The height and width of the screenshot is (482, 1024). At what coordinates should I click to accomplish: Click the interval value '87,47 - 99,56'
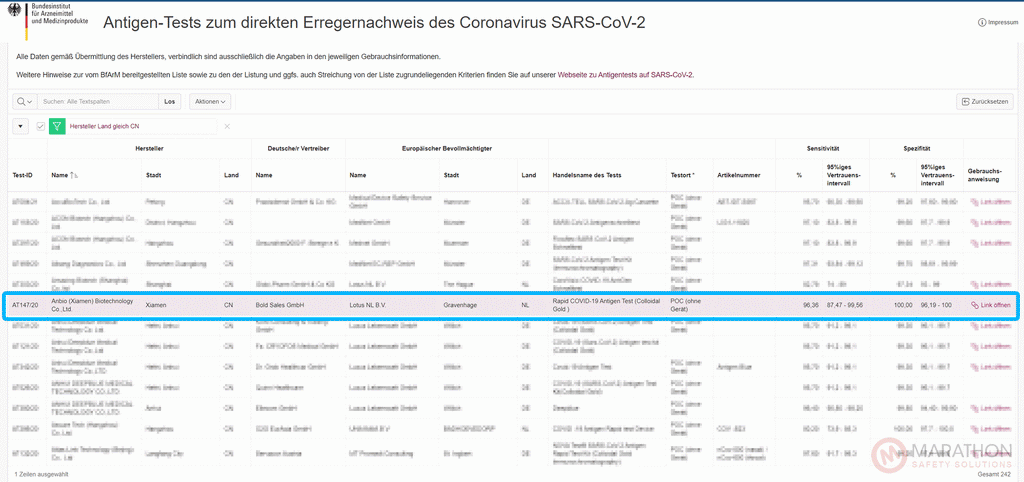845,305
